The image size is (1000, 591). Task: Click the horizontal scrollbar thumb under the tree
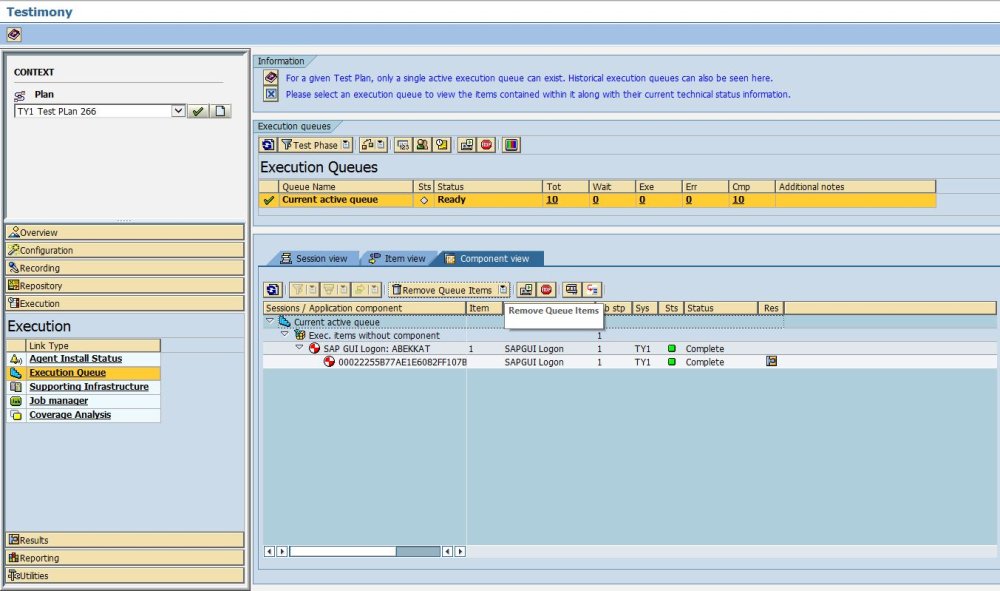tap(342, 551)
